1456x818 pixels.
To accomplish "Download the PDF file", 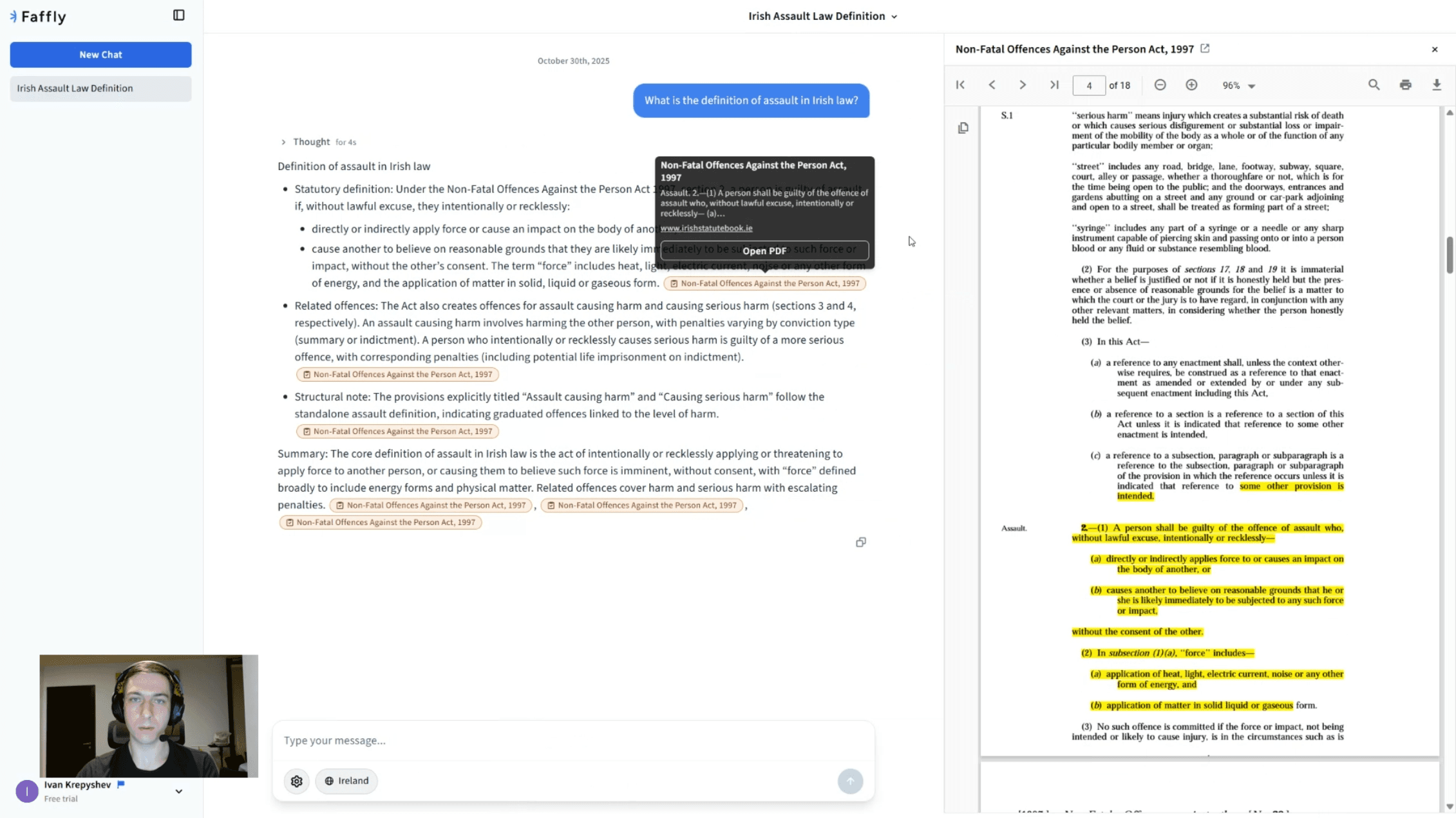I will click(x=1437, y=85).
